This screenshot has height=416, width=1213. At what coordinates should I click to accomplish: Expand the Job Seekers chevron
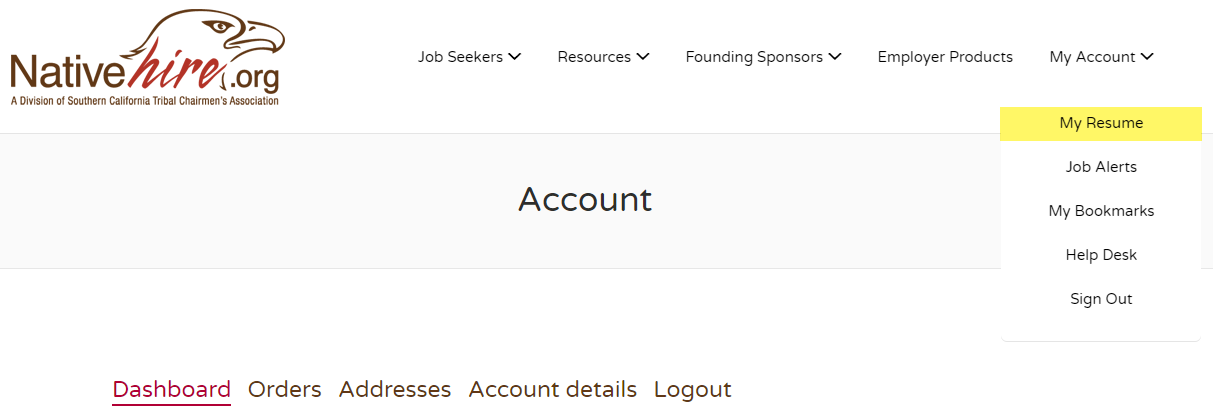(515, 57)
